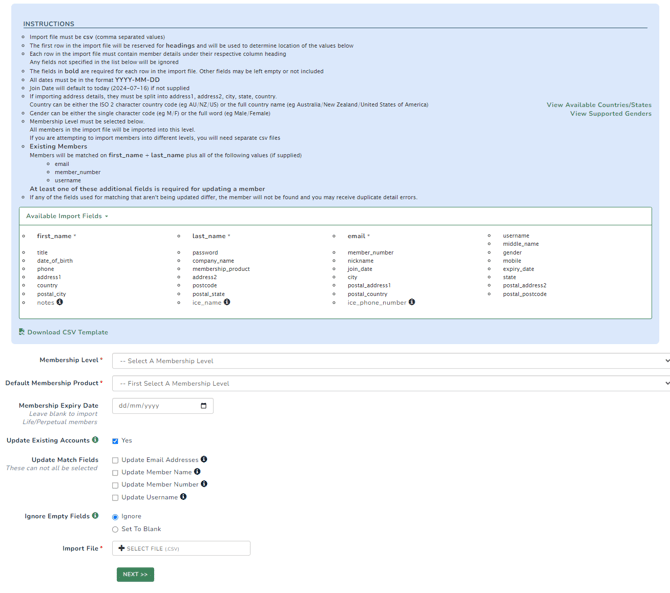670x593 pixels.
Task: Click info icon for Ignore Empty Fields
Action: 95,516
